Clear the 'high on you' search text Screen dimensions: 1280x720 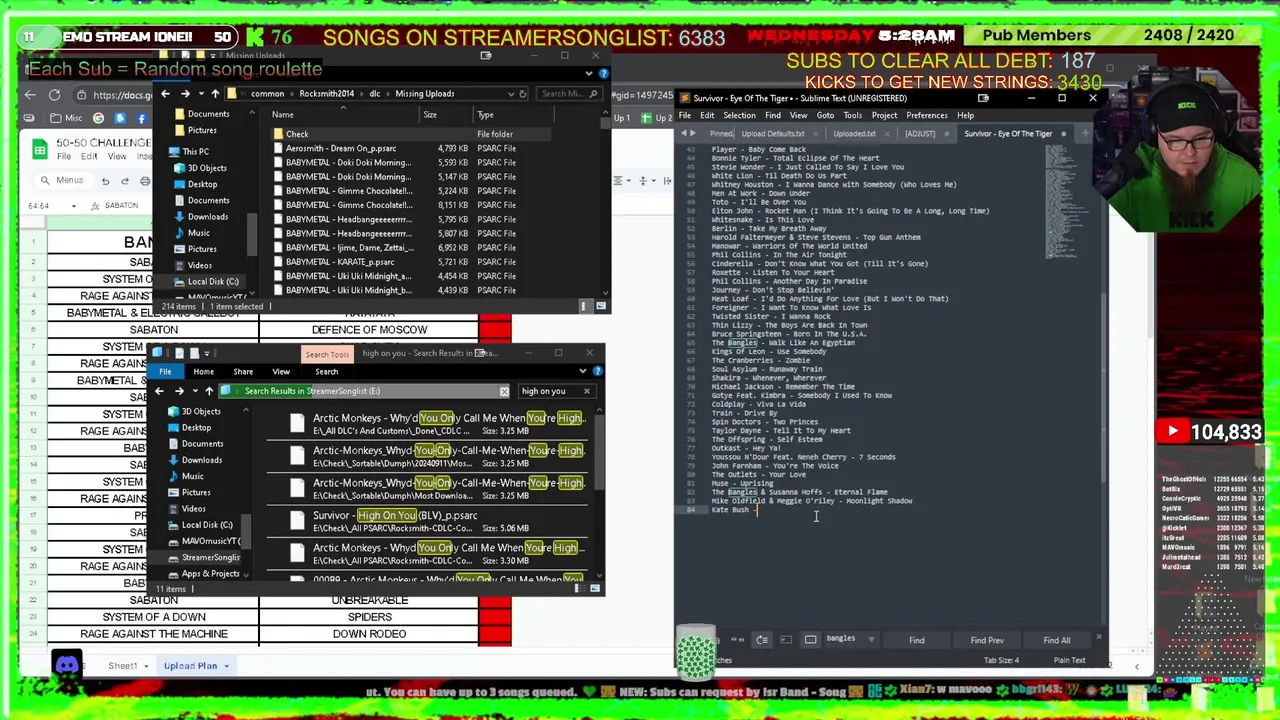pos(586,391)
